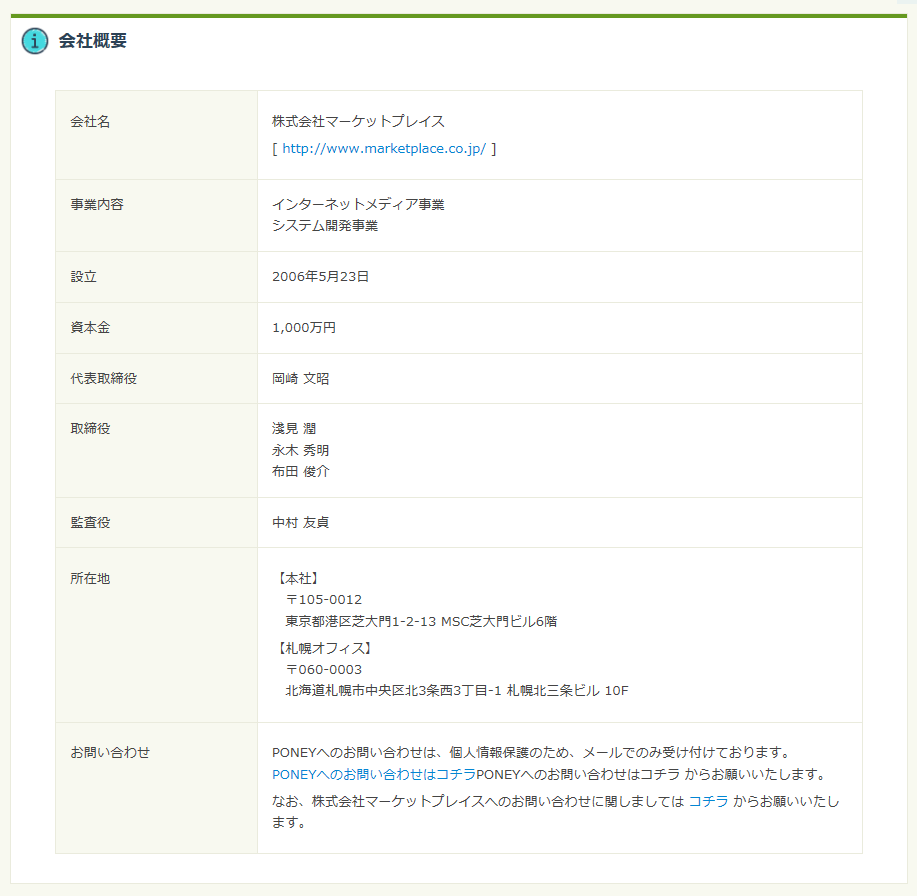Click the お問い合わせ row label
This screenshot has height=896, width=917.
coord(110,753)
